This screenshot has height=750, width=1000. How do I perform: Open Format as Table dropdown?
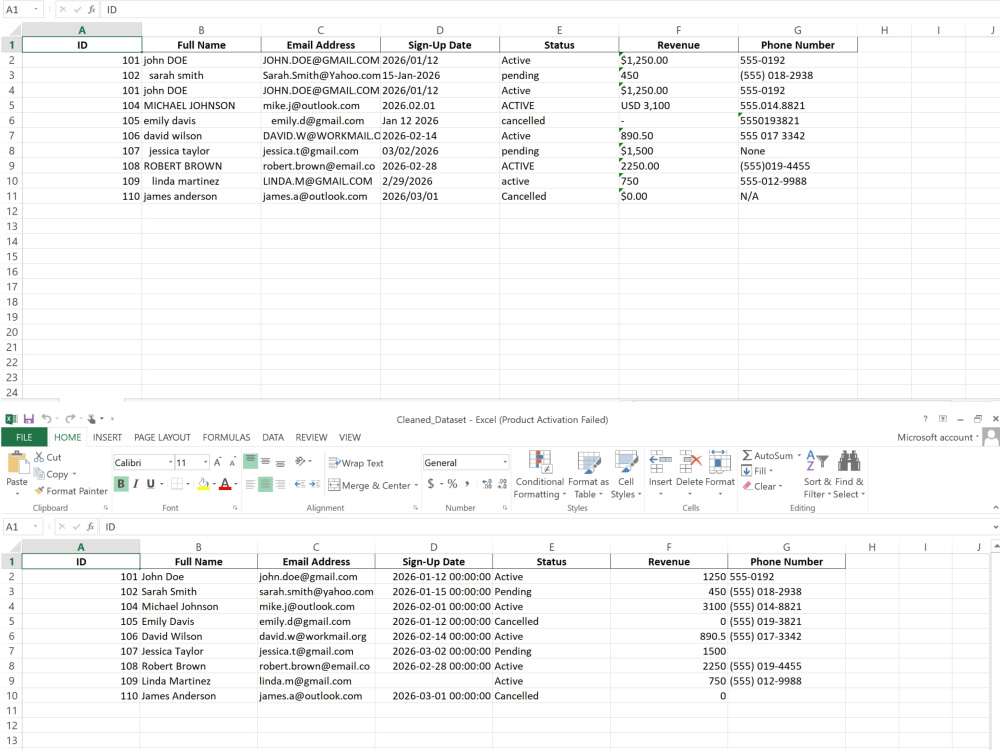(588, 474)
